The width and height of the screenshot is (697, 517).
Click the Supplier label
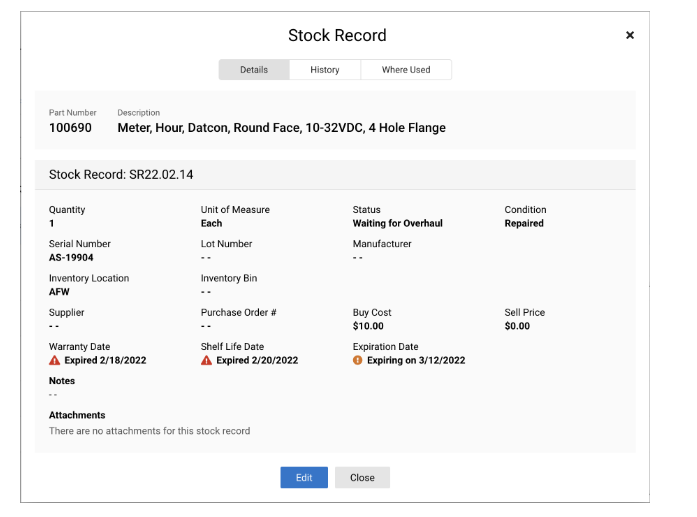click(66, 313)
